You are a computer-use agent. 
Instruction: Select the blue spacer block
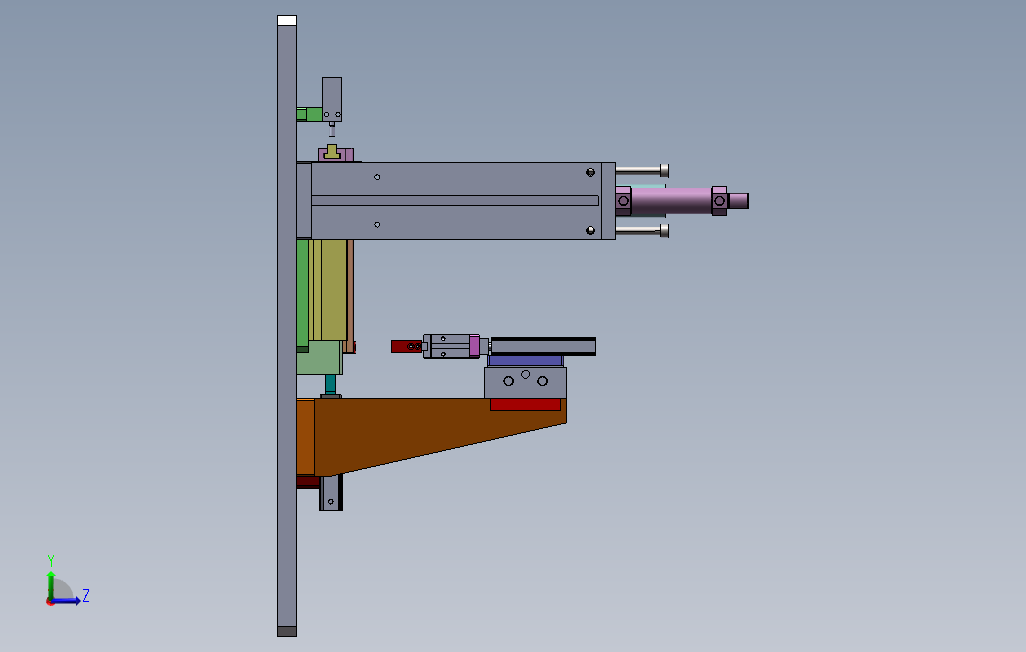click(525, 361)
